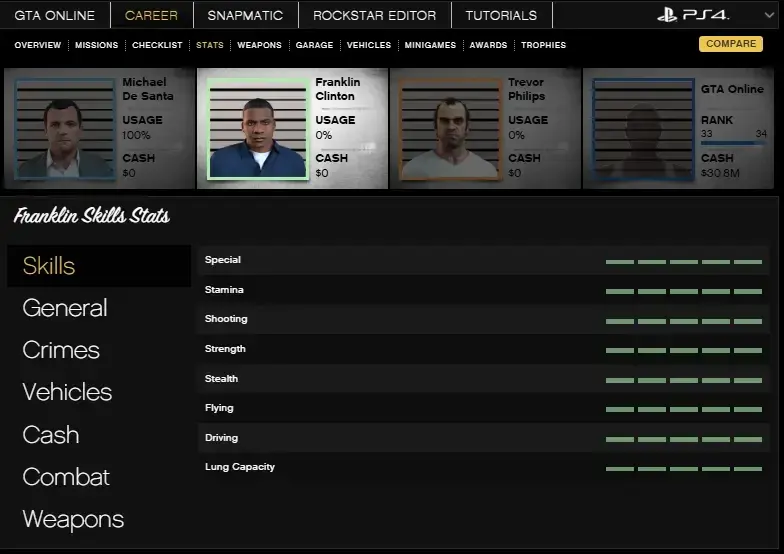Click the Special skill label
This screenshot has height=554, width=784.
coord(222,260)
